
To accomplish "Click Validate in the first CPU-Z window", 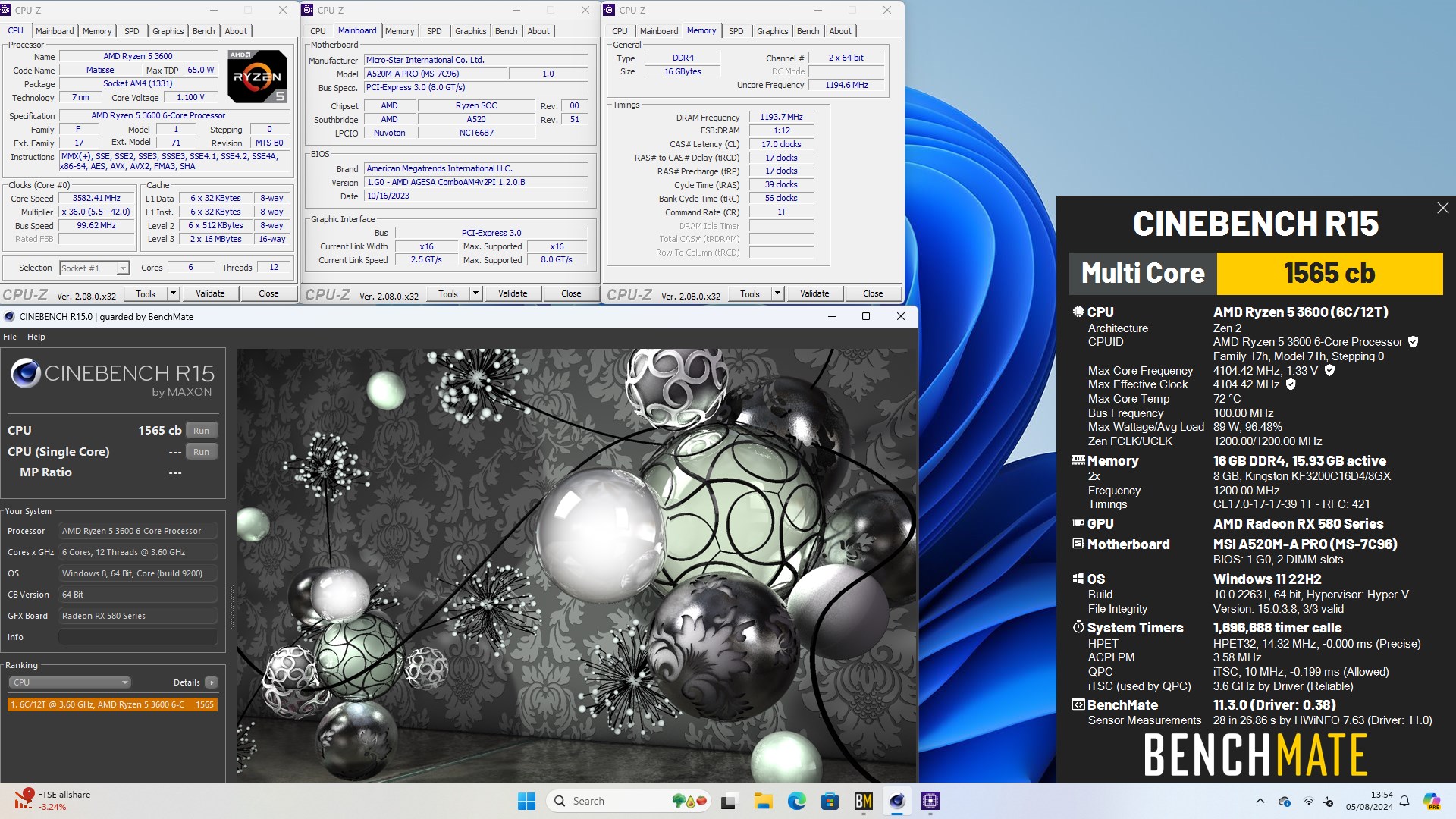I will (210, 293).
